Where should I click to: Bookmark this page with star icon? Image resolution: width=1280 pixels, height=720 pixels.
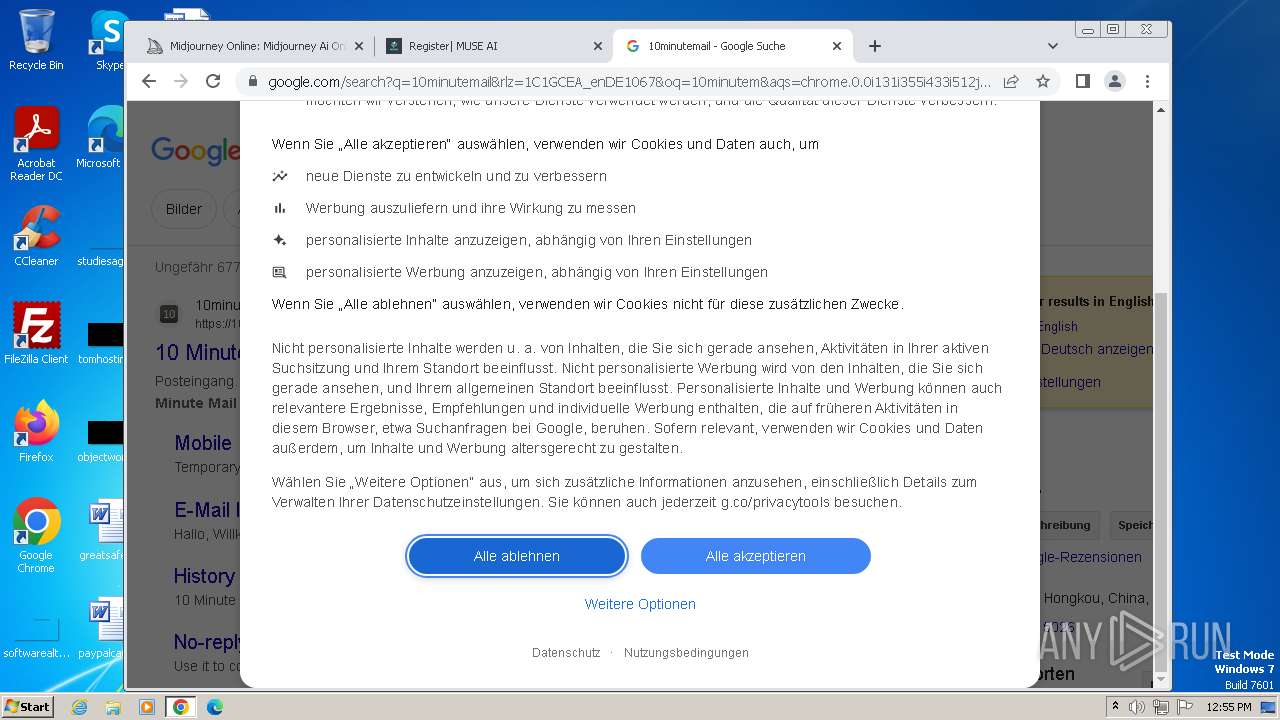point(1043,81)
